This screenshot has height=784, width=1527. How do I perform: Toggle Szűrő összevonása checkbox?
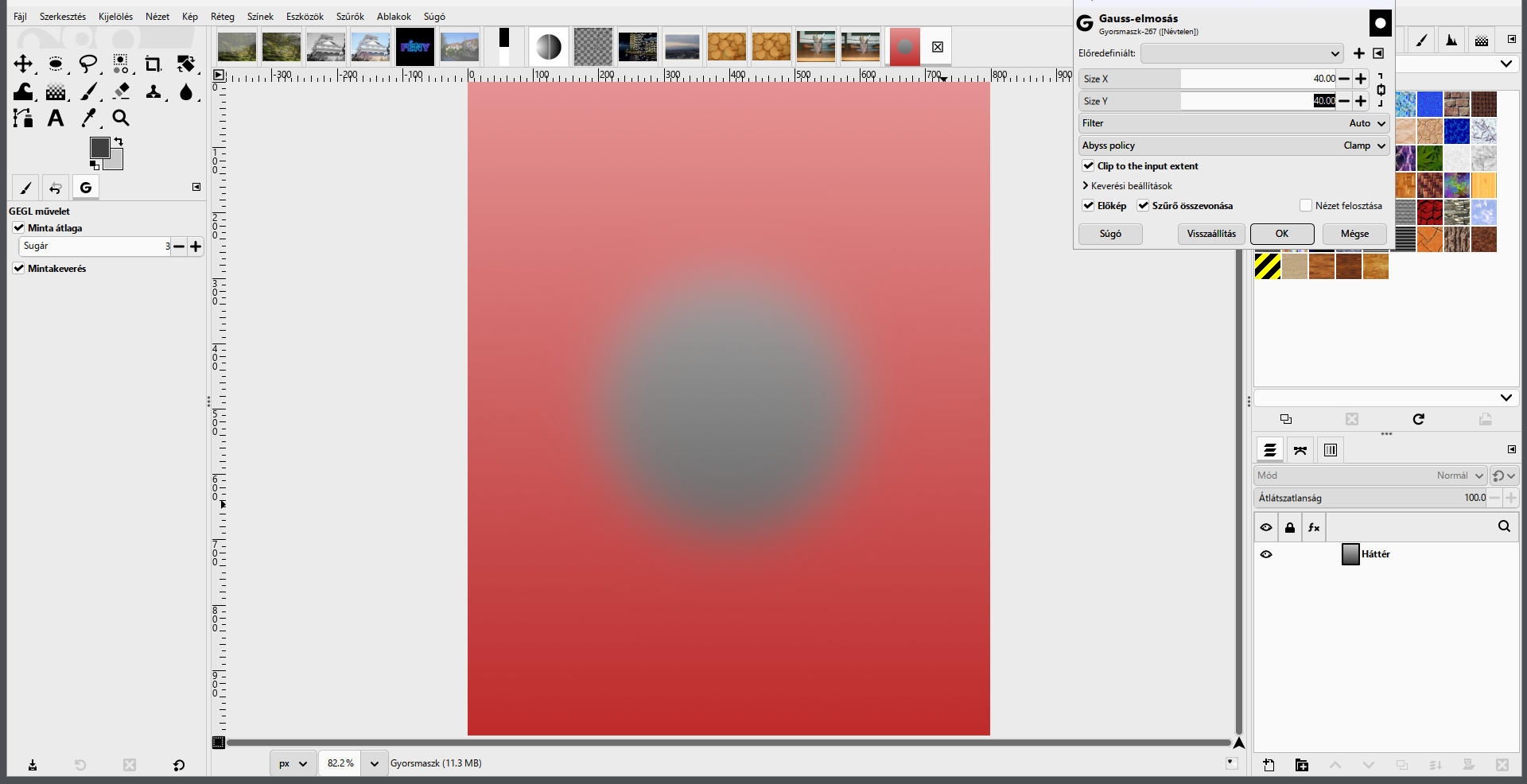pos(1143,206)
